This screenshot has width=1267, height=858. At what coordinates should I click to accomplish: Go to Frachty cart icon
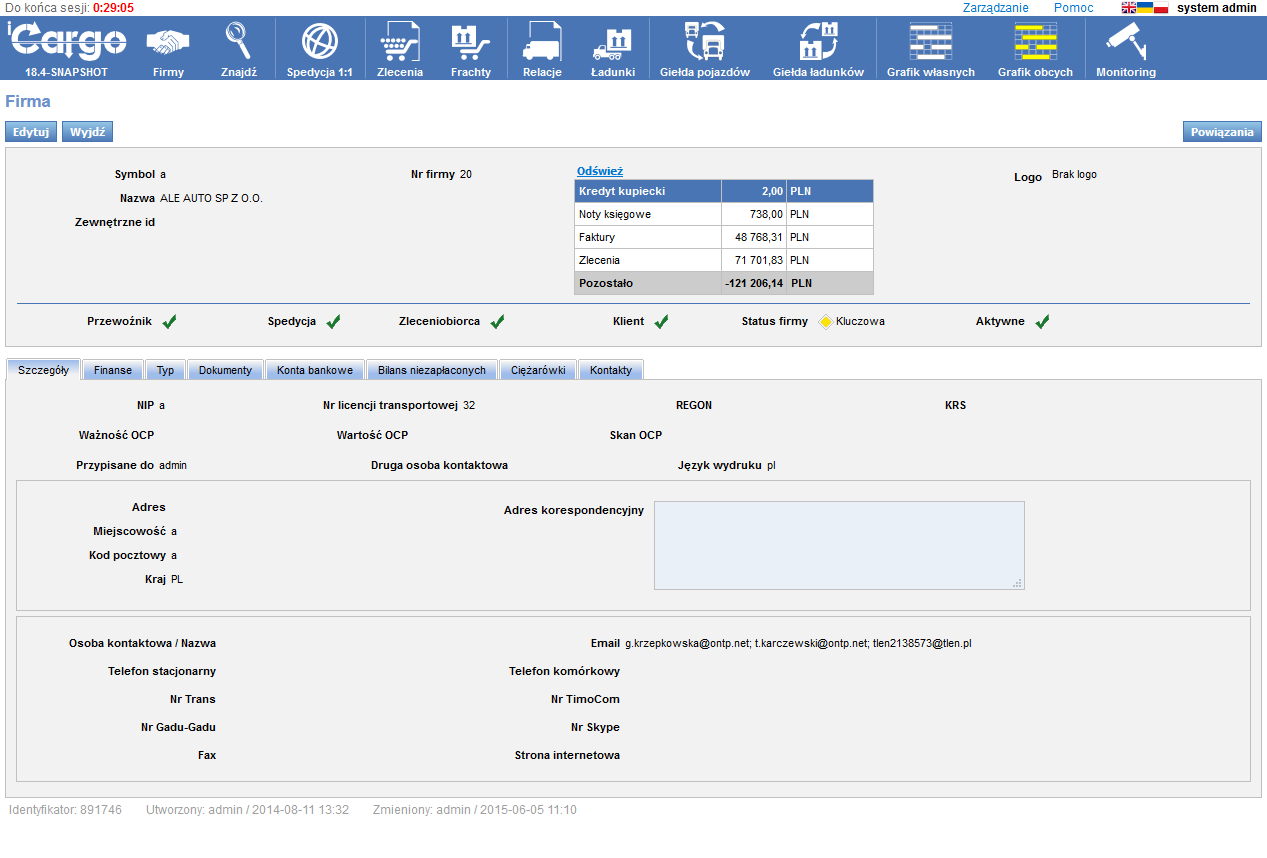pyautogui.click(x=470, y=42)
